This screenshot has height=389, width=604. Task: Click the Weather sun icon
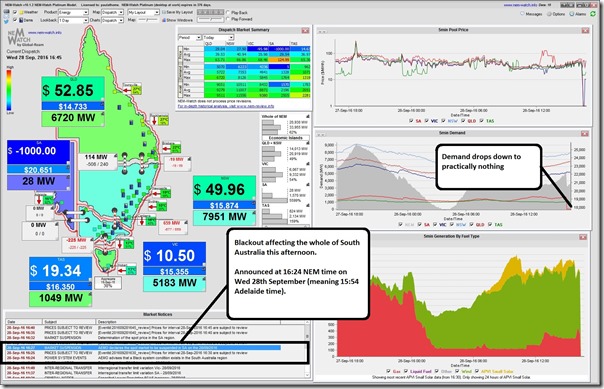(x=22, y=12)
